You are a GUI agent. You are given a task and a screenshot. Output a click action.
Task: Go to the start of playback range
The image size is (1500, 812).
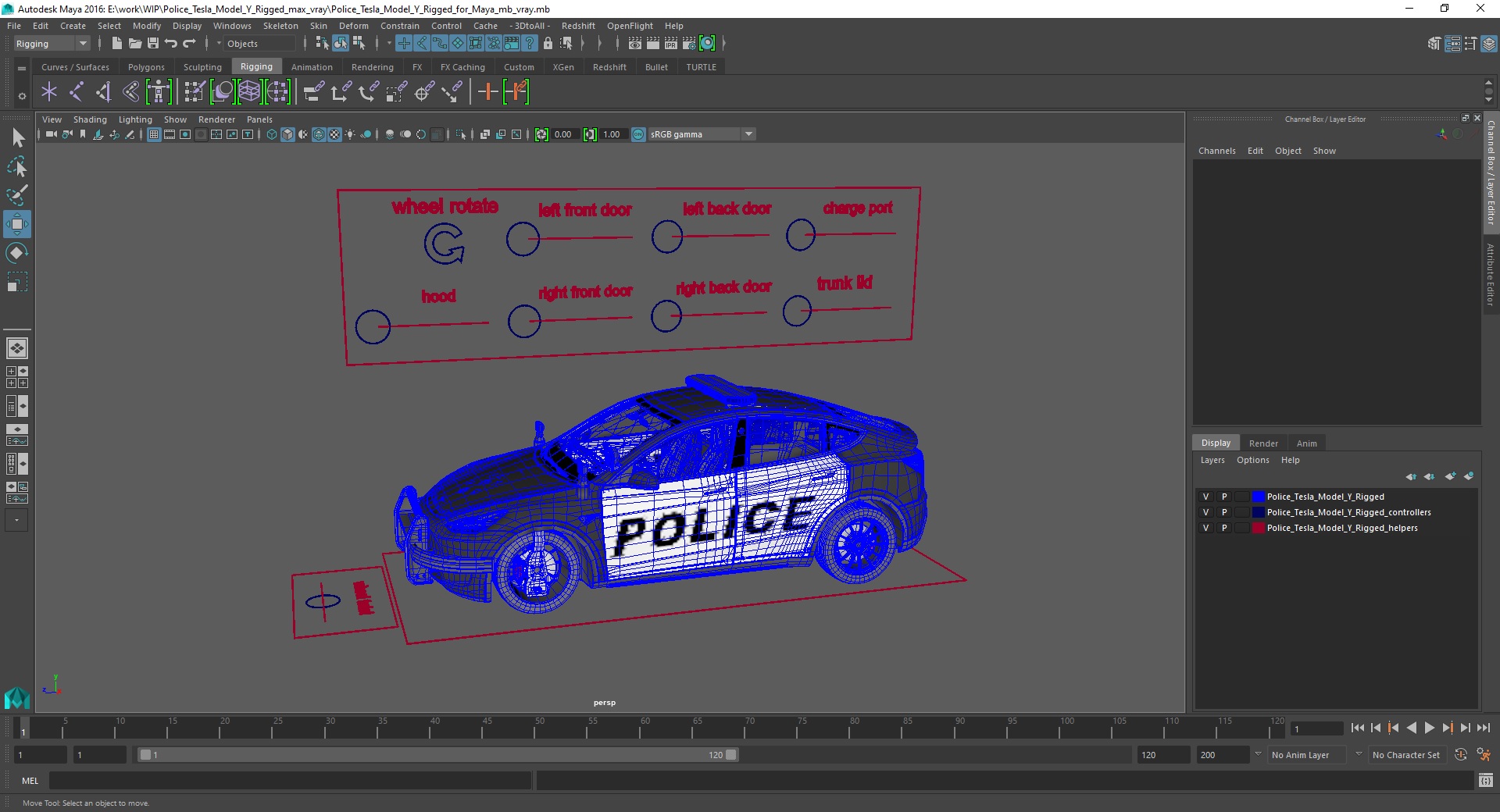coord(1357,728)
